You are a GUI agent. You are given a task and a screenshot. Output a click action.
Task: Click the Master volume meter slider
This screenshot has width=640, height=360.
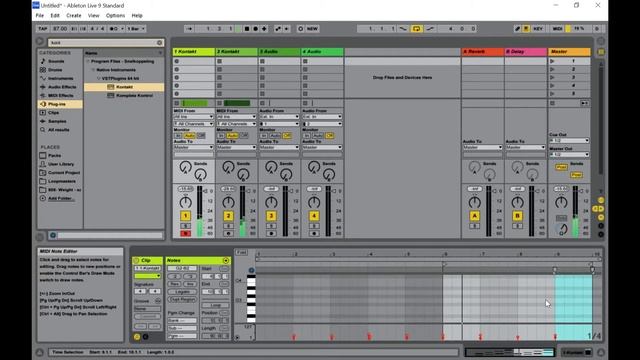pos(575,211)
